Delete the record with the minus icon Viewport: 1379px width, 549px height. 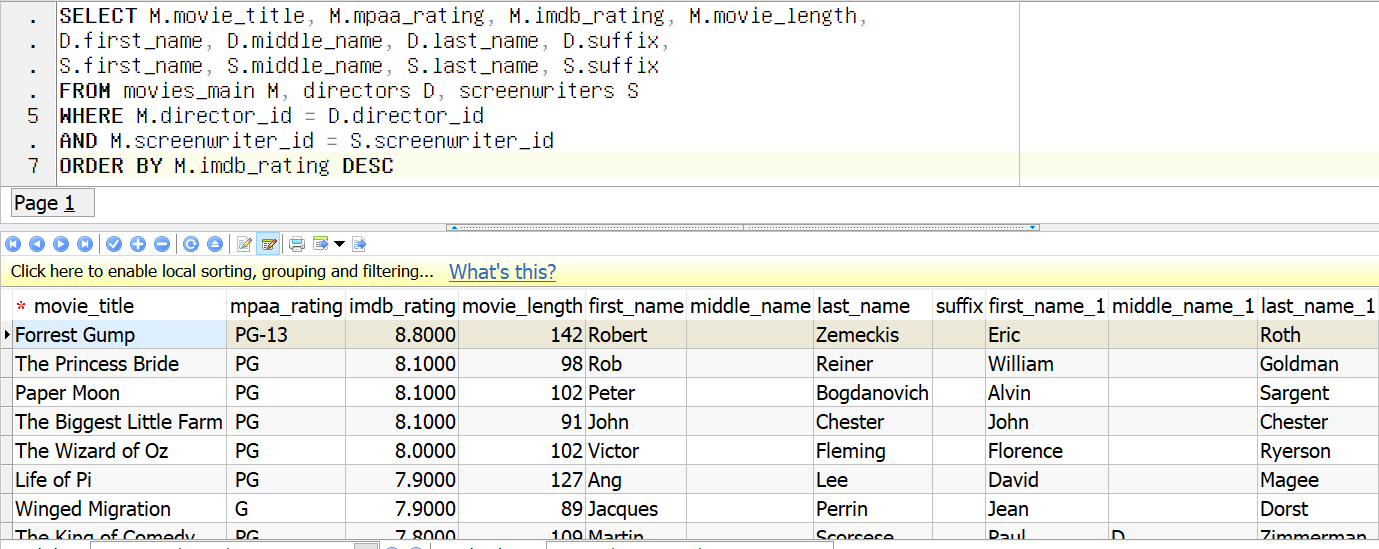tap(162, 244)
